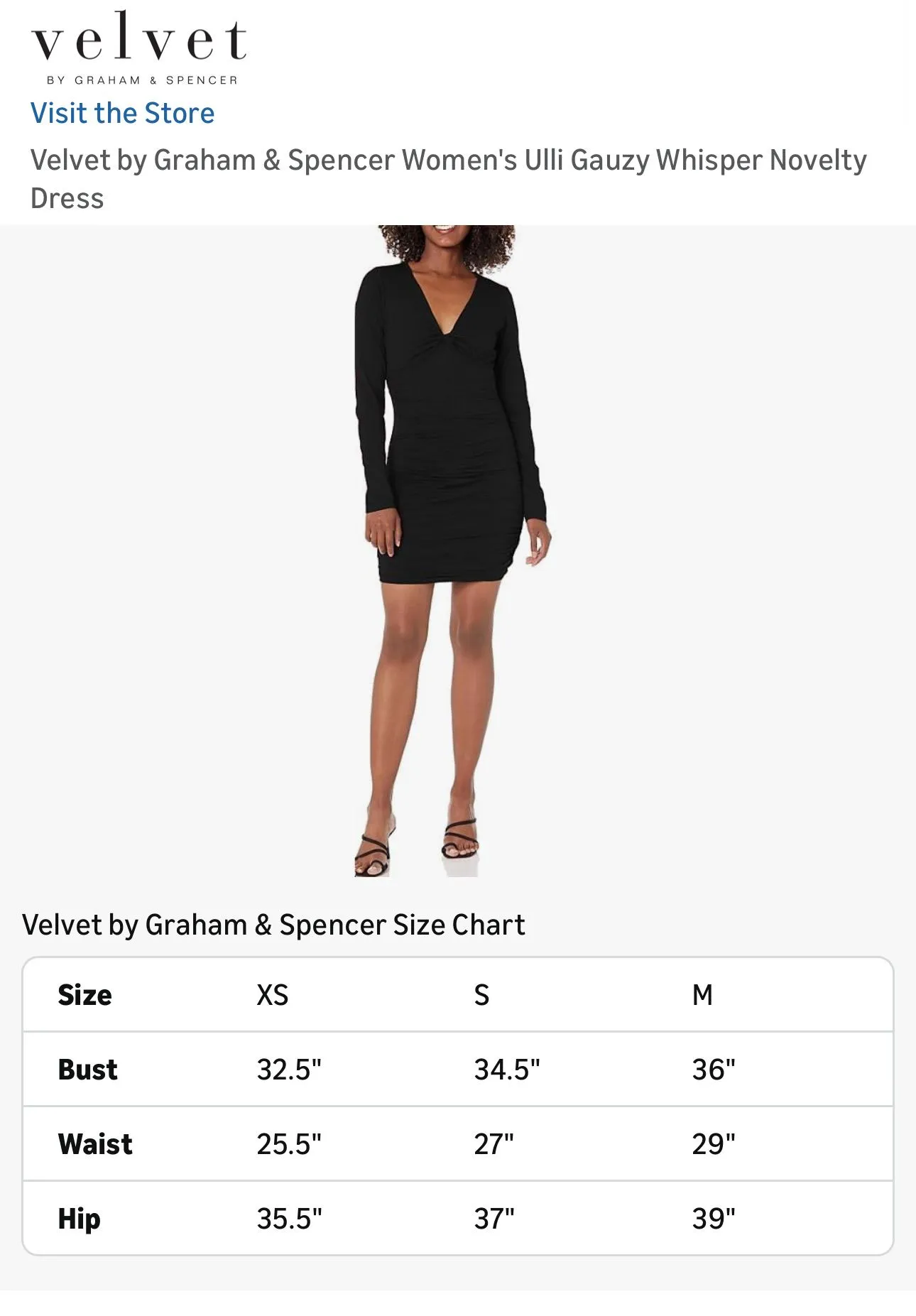
Task: Click the Hip row label
Action: 79,1219
